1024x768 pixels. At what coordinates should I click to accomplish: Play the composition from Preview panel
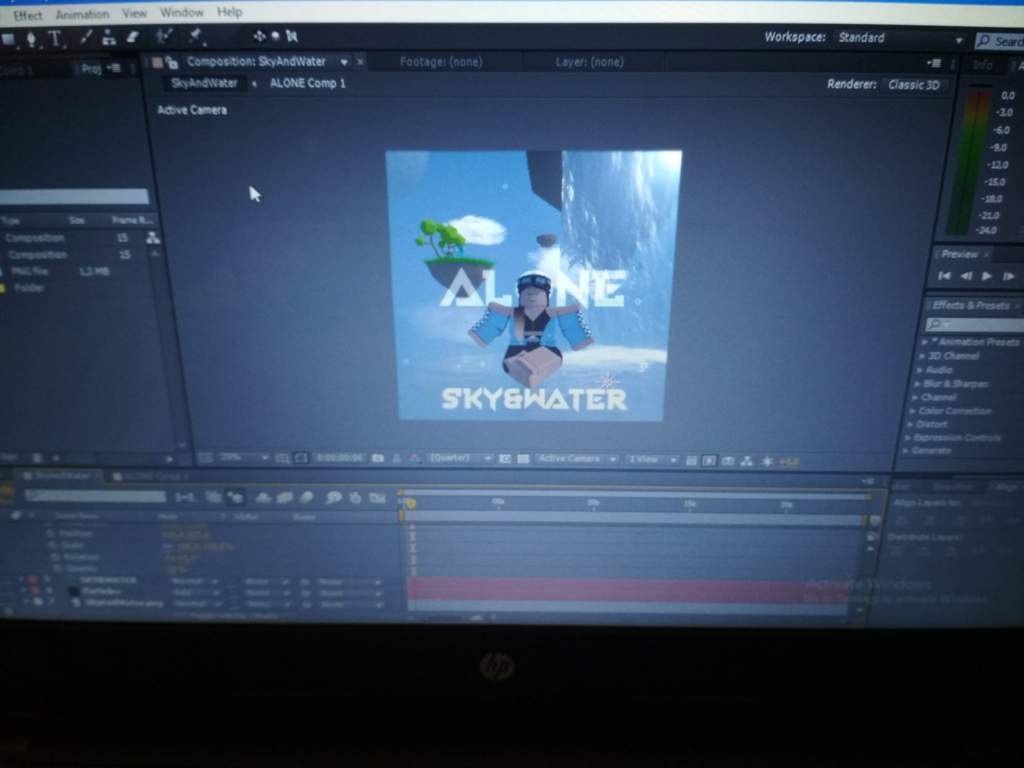[x=987, y=276]
